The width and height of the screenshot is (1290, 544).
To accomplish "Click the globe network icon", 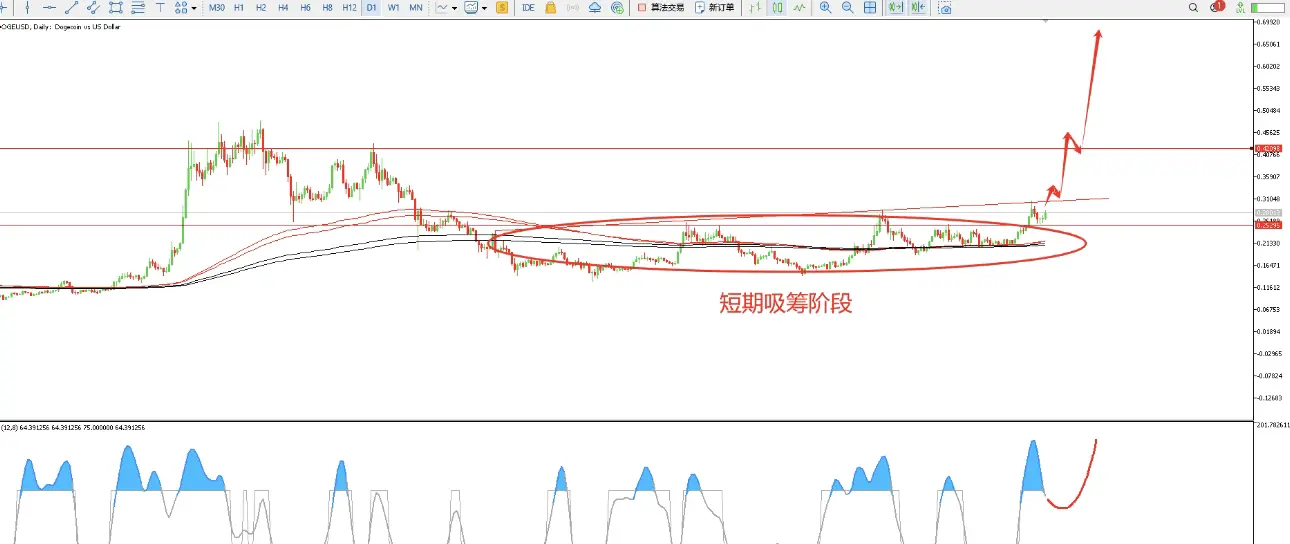I will tap(618, 8).
